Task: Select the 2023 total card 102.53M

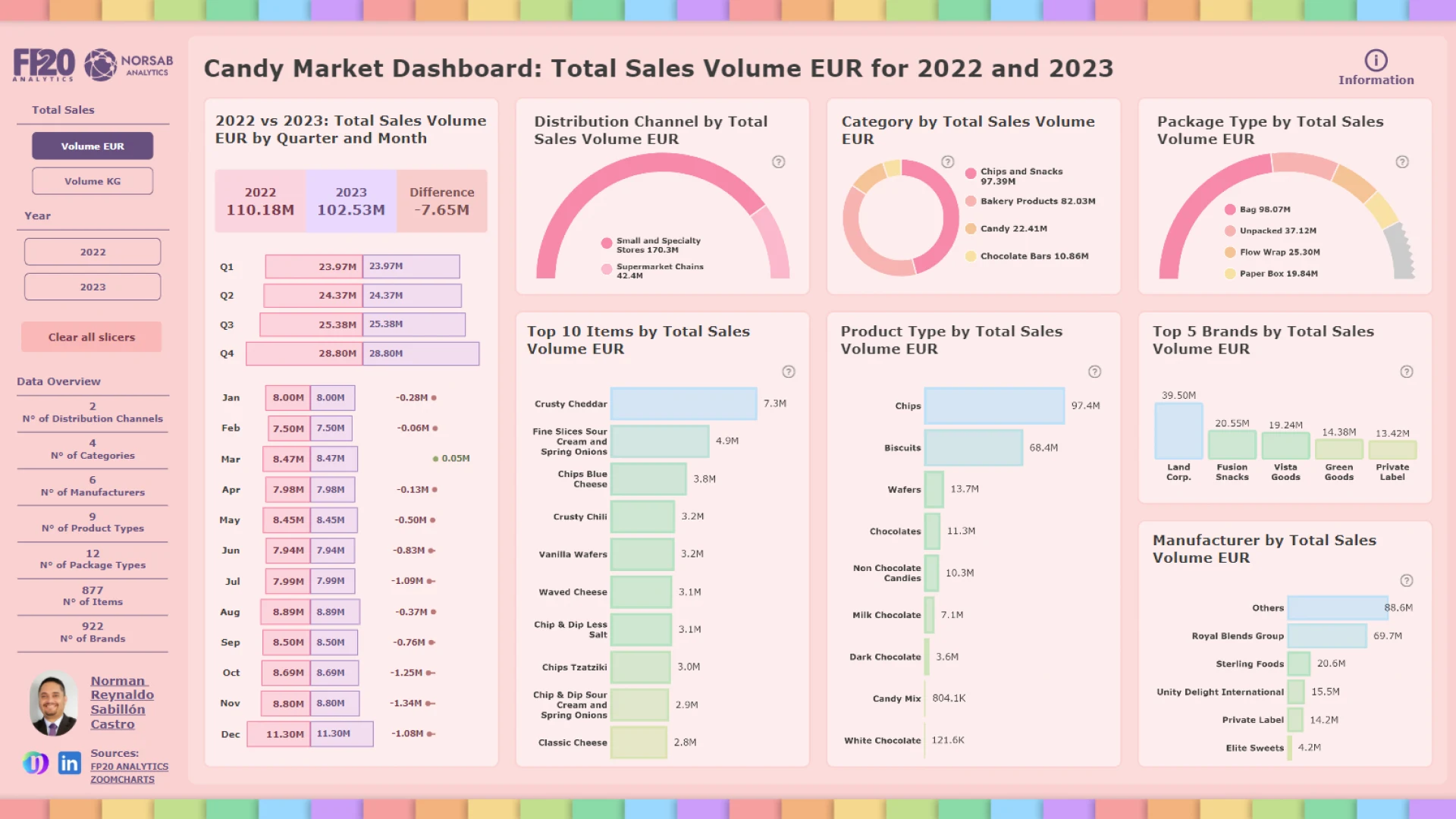Action: [x=351, y=201]
